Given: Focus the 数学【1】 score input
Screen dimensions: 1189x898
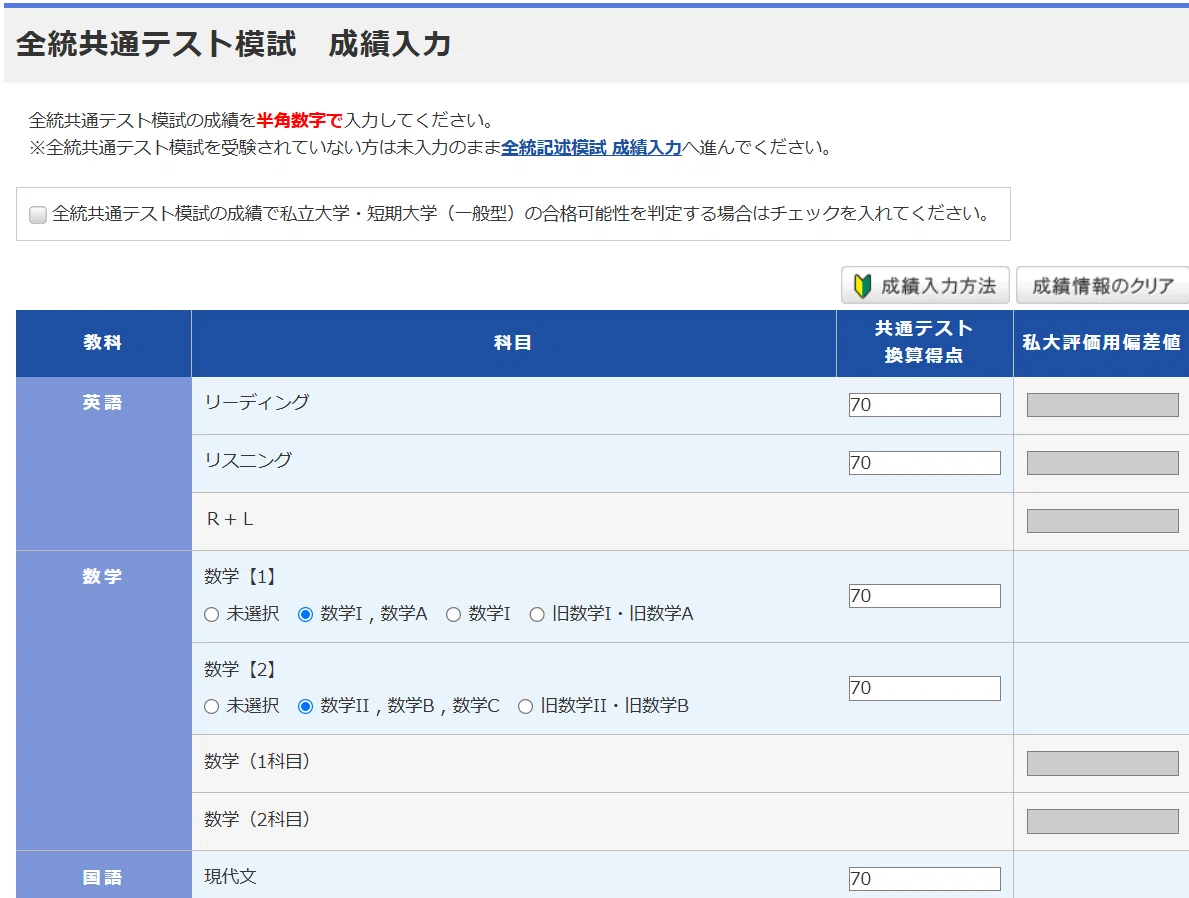Looking at the screenshot, I should (924, 595).
